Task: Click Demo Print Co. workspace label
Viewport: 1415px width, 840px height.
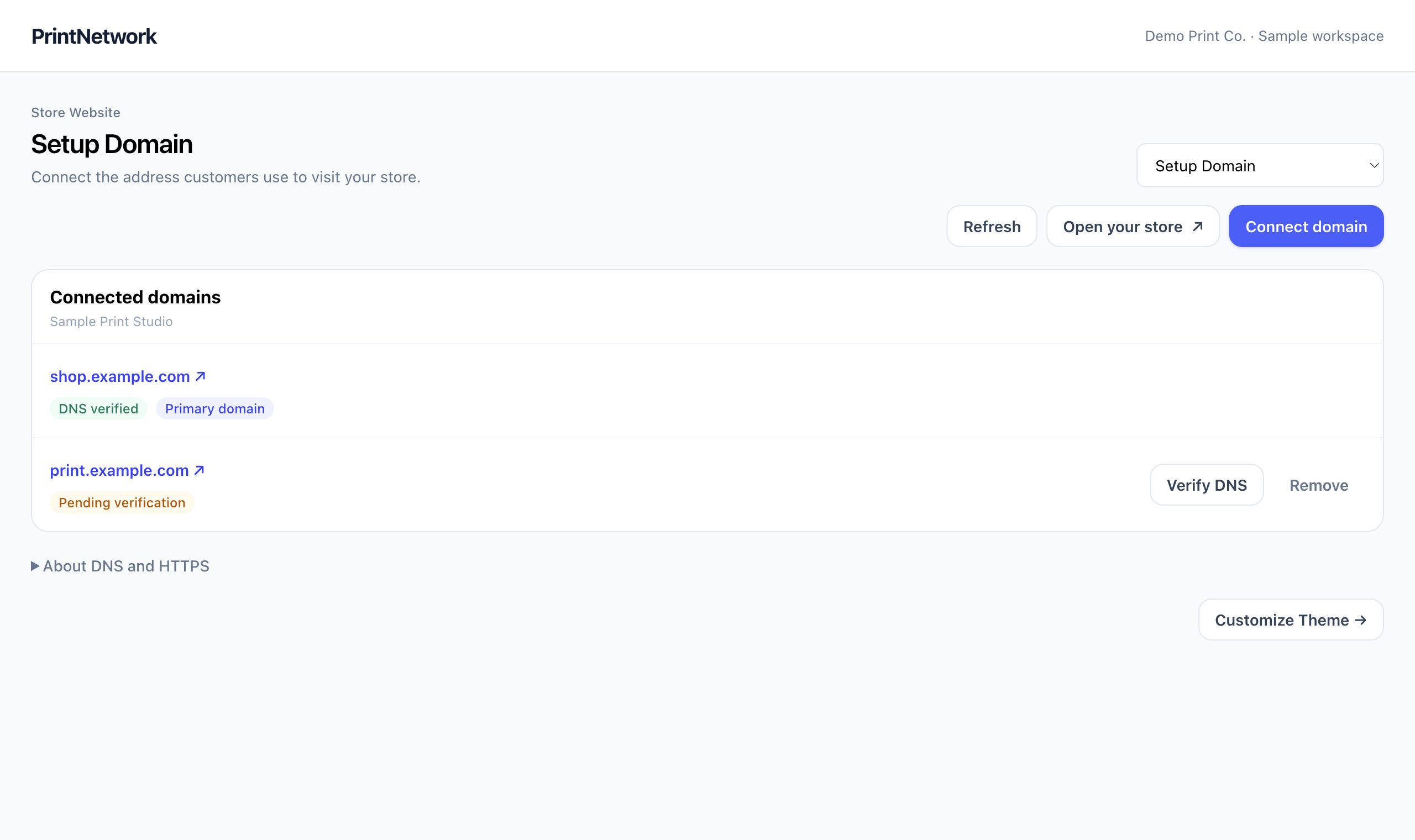Action: pyautogui.click(x=1264, y=36)
